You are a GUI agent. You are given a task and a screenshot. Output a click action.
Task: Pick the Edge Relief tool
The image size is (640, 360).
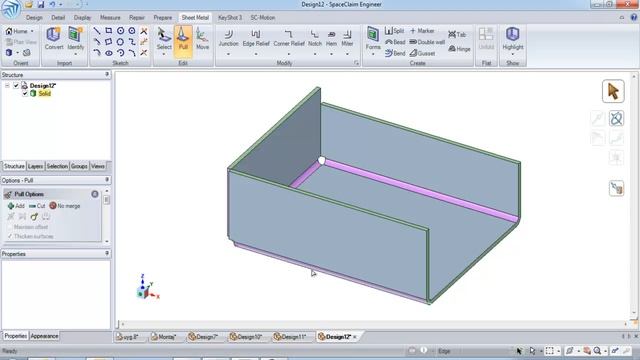coord(256,38)
